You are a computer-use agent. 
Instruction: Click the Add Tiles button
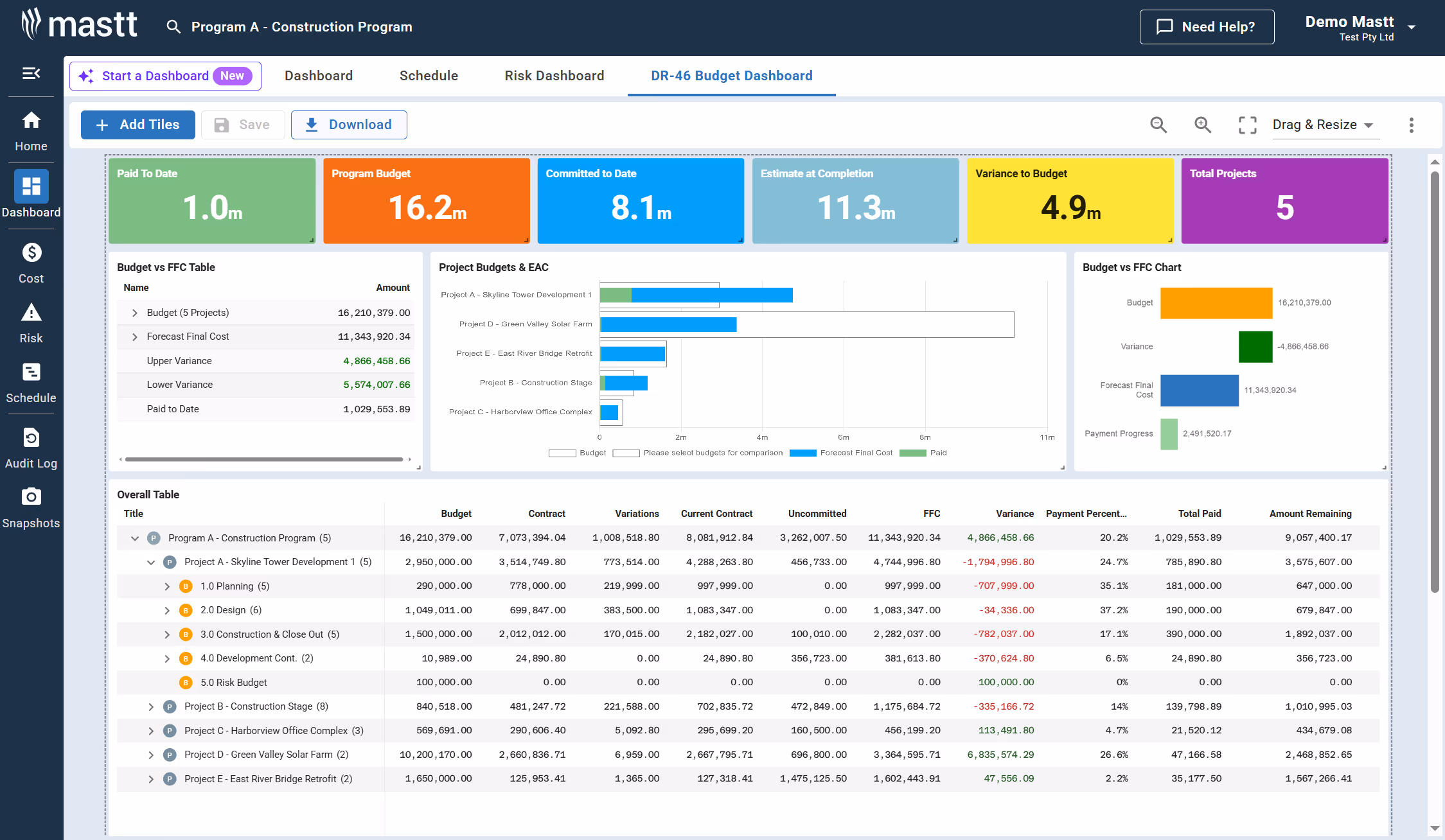[138, 125]
